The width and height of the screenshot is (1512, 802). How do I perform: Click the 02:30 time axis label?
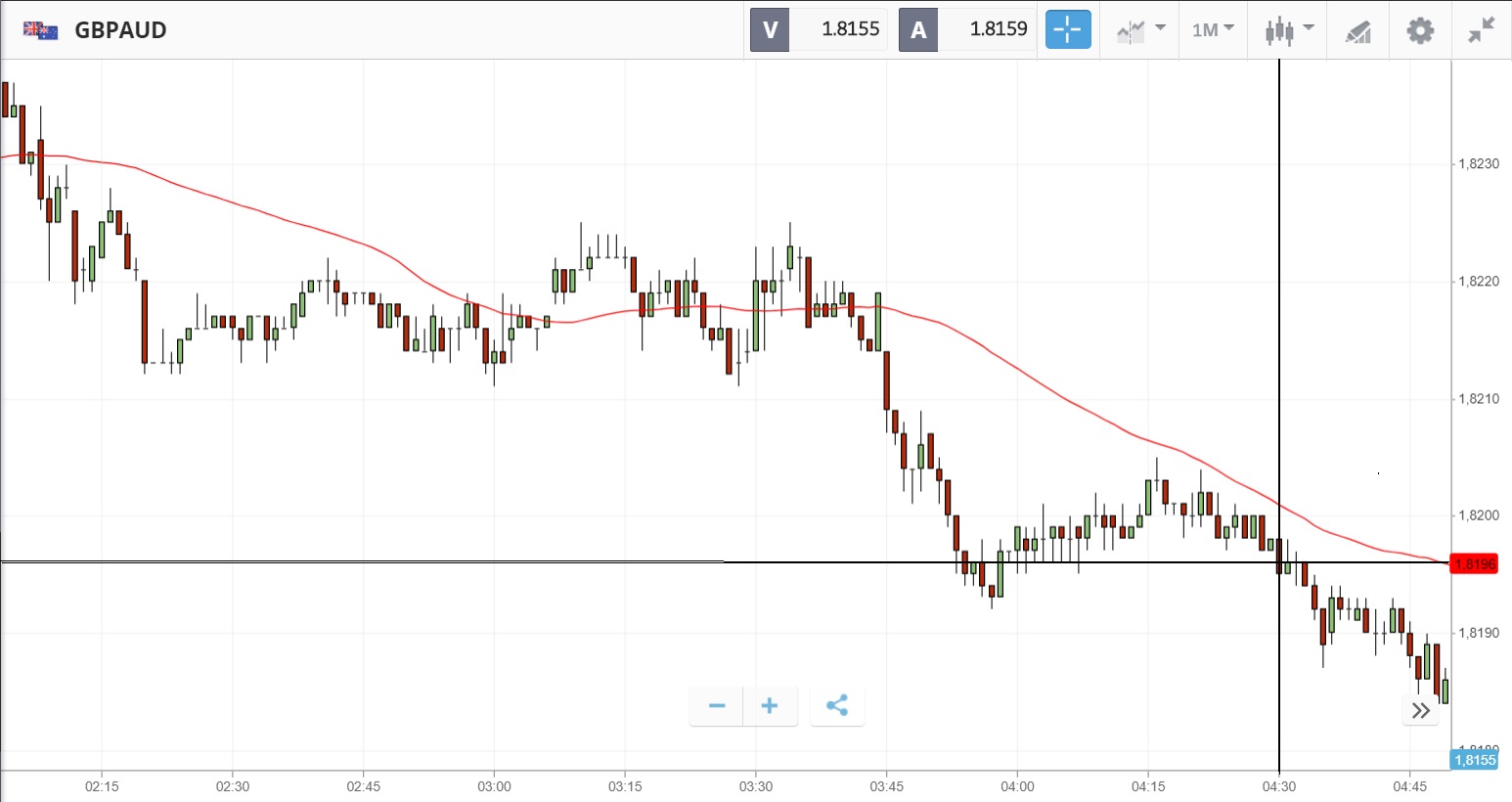pyautogui.click(x=233, y=786)
